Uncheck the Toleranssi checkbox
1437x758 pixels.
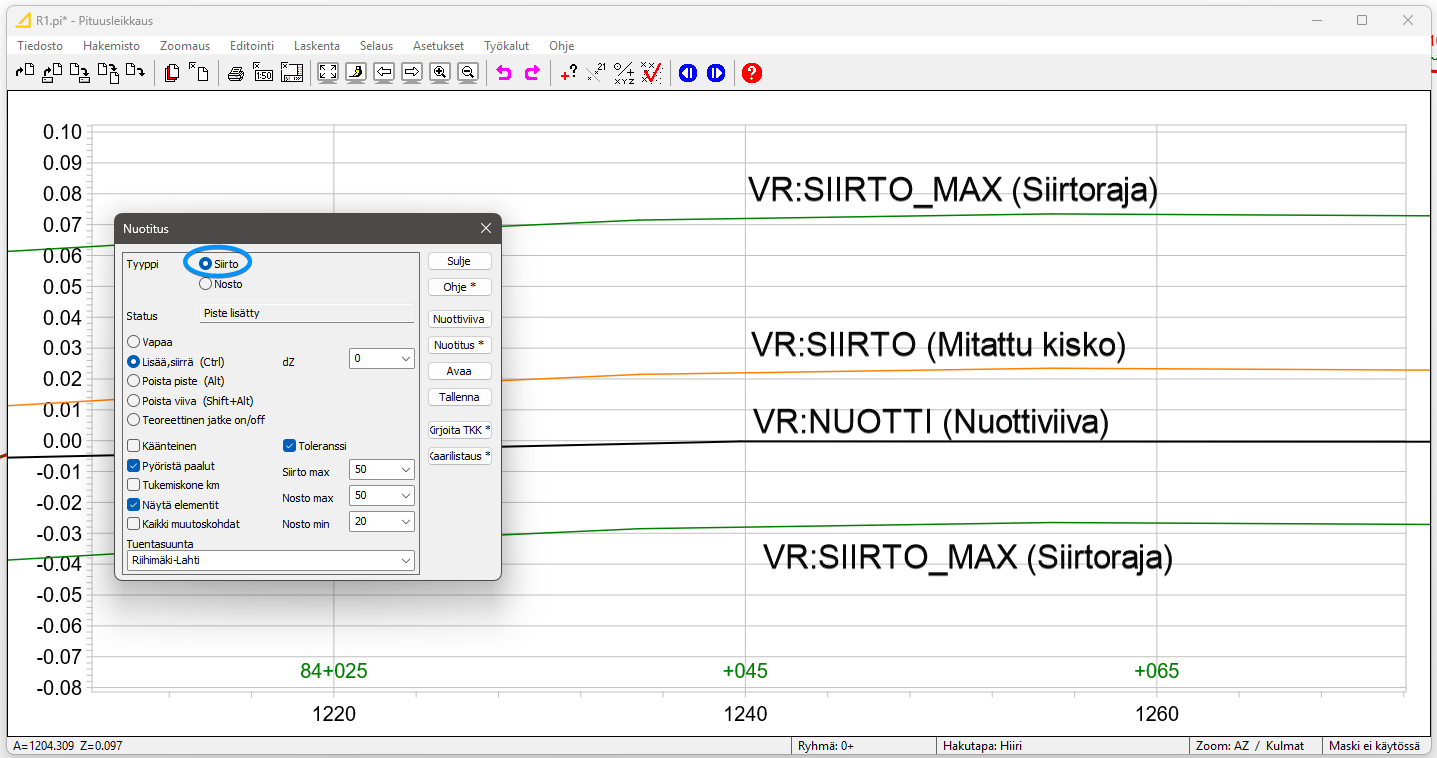pyautogui.click(x=290, y=446)
